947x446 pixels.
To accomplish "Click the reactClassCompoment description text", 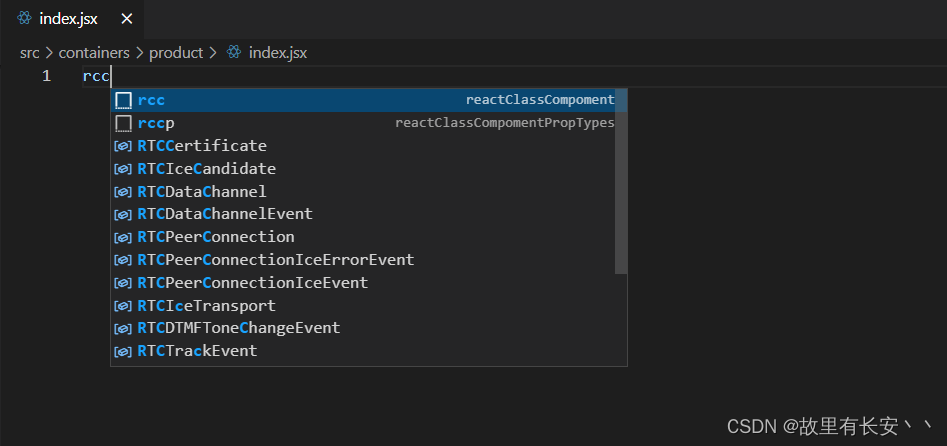I will (x=540, y=100).
